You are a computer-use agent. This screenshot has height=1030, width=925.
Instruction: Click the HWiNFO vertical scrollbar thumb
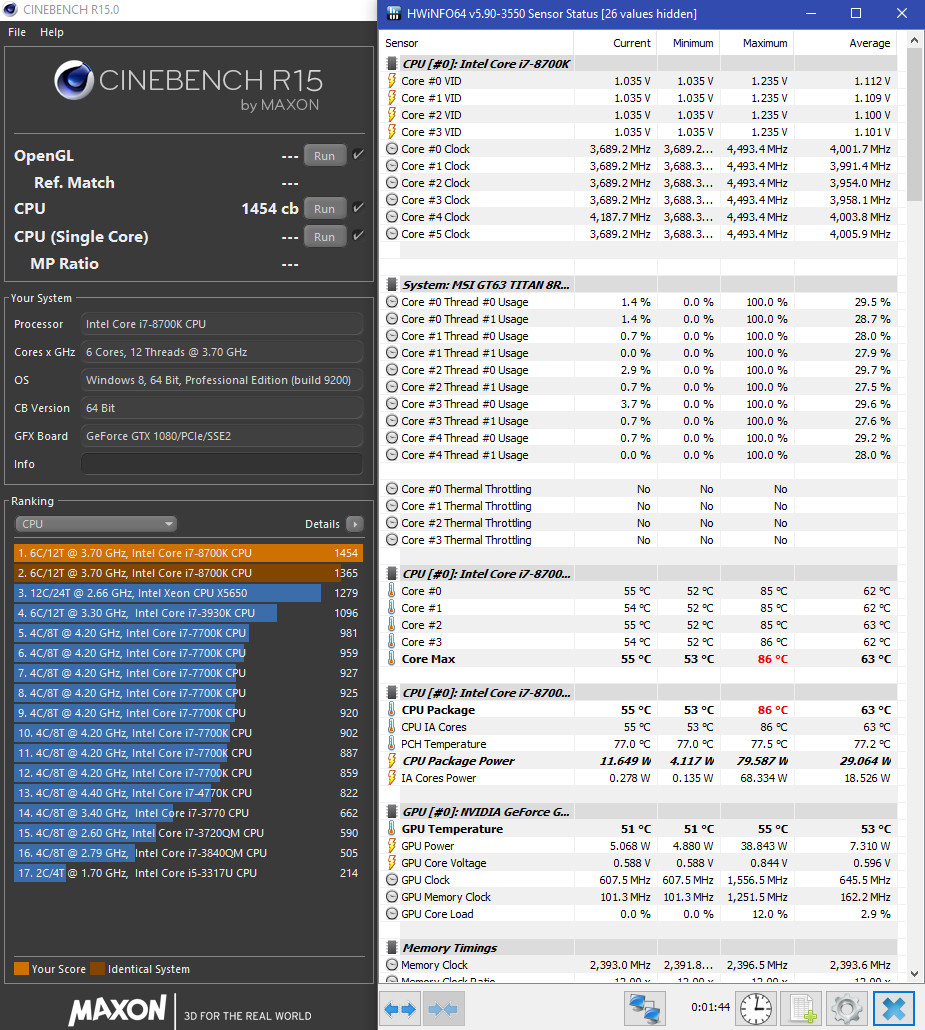coord(914,125)
